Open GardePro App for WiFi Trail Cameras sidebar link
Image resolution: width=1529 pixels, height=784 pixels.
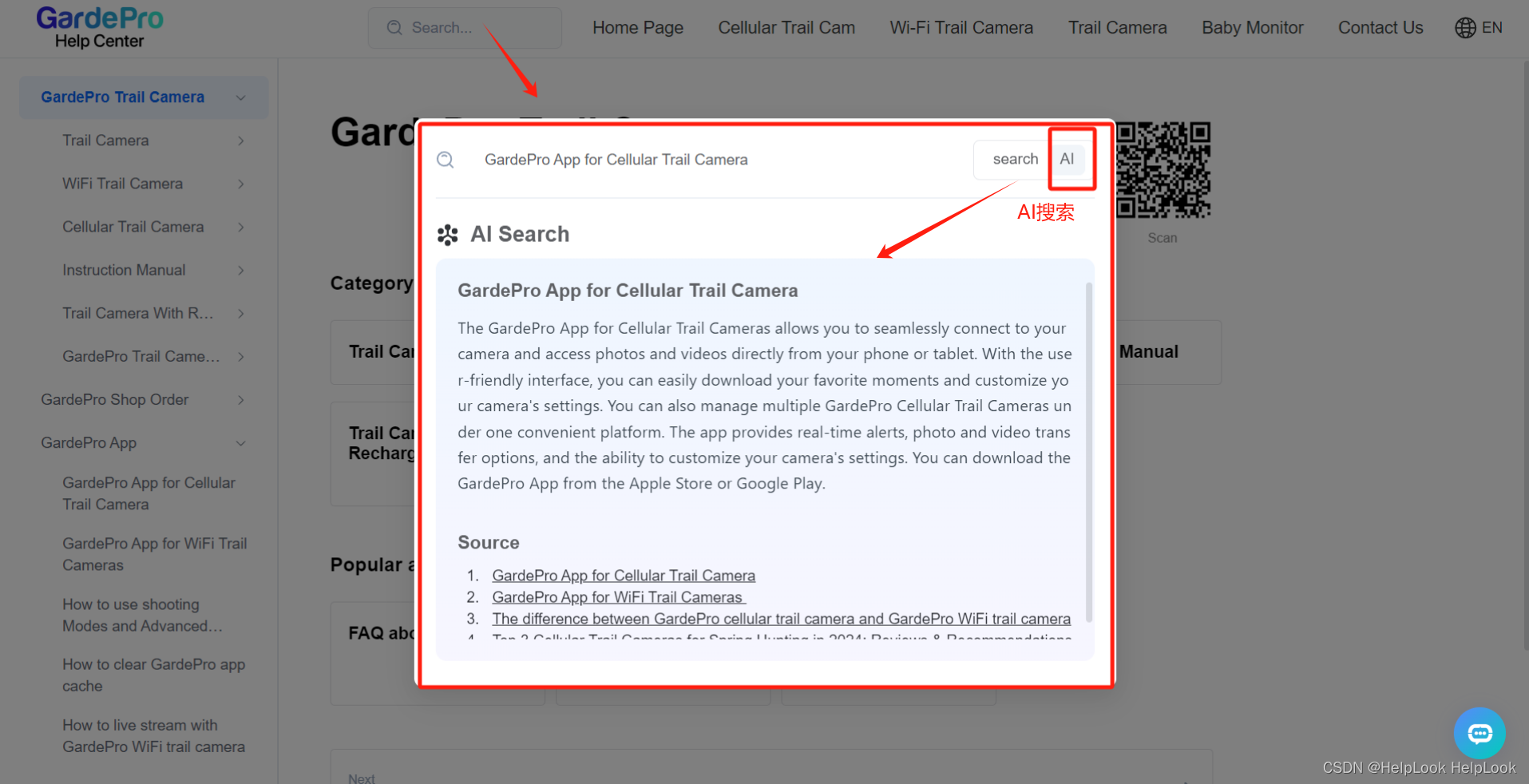(x=155, y=554)
